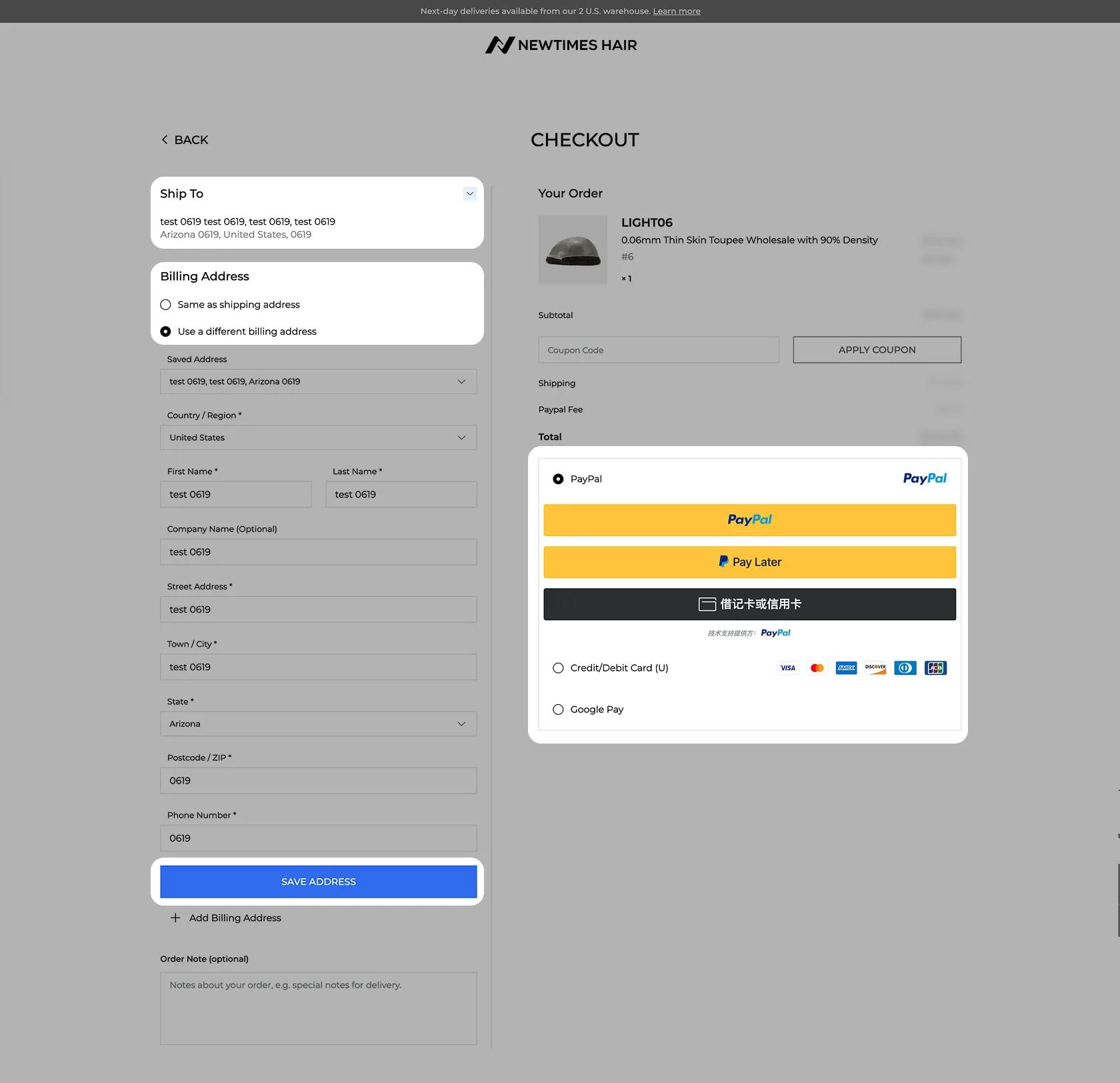The height and width of the screenshot is (1083, 1120).
Task: Click the Discover card icon
Action: point(875,668)
